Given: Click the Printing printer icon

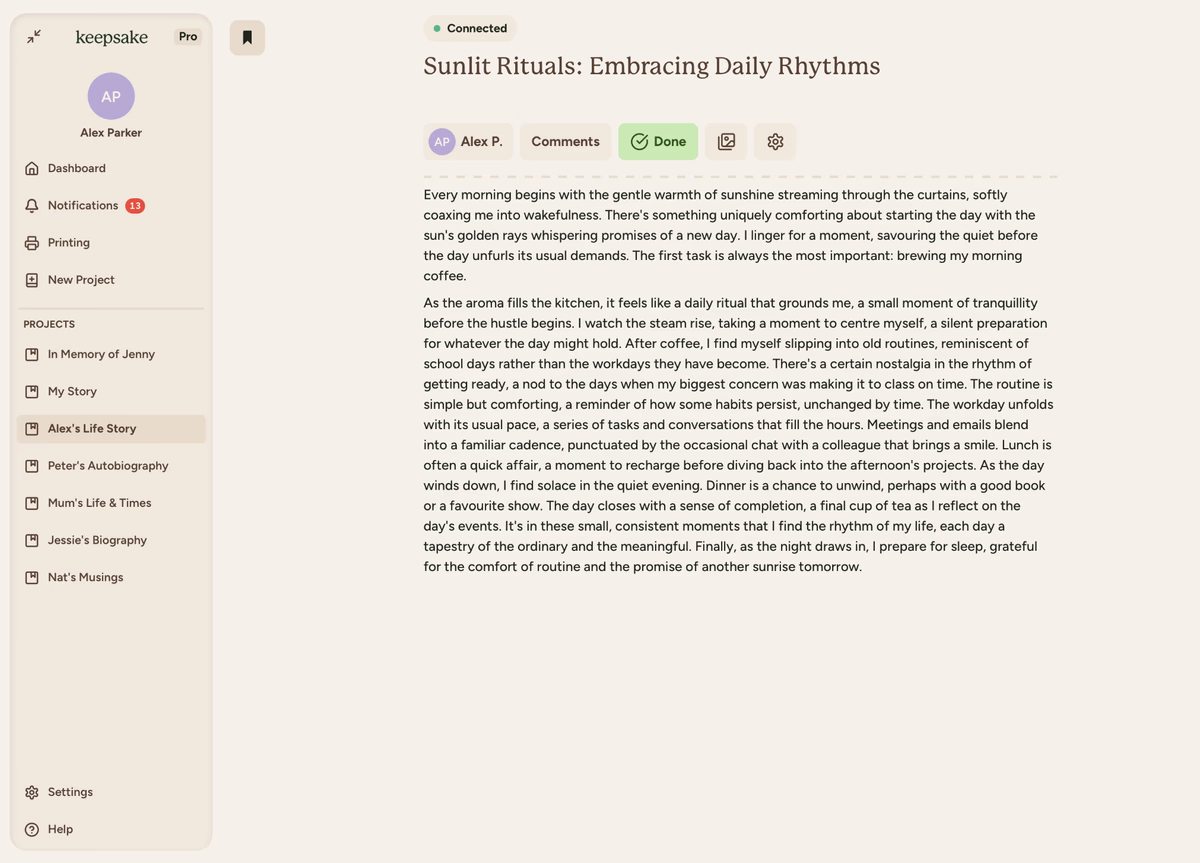Looking at the screenshot, I should click(x=32, y=243).
